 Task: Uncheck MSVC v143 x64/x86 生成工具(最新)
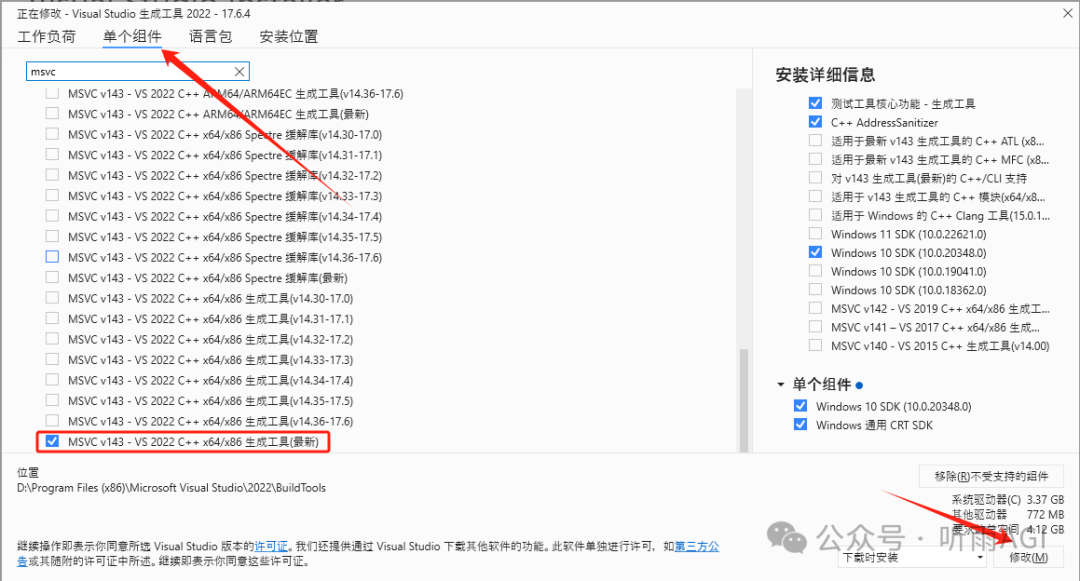pyautogui.click(x=52, y=441)
